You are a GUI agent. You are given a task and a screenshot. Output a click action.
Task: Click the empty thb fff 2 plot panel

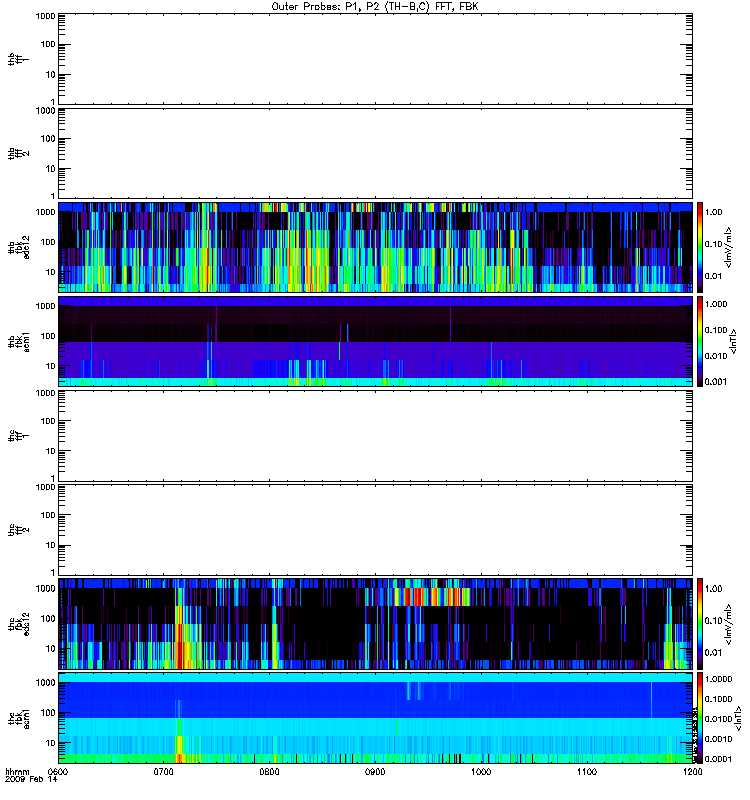[376, 153]
